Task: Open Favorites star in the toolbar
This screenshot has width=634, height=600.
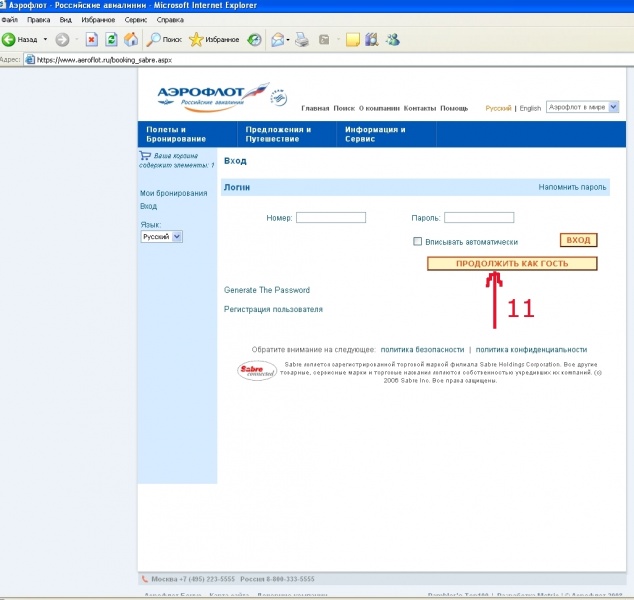Action: 197,40
